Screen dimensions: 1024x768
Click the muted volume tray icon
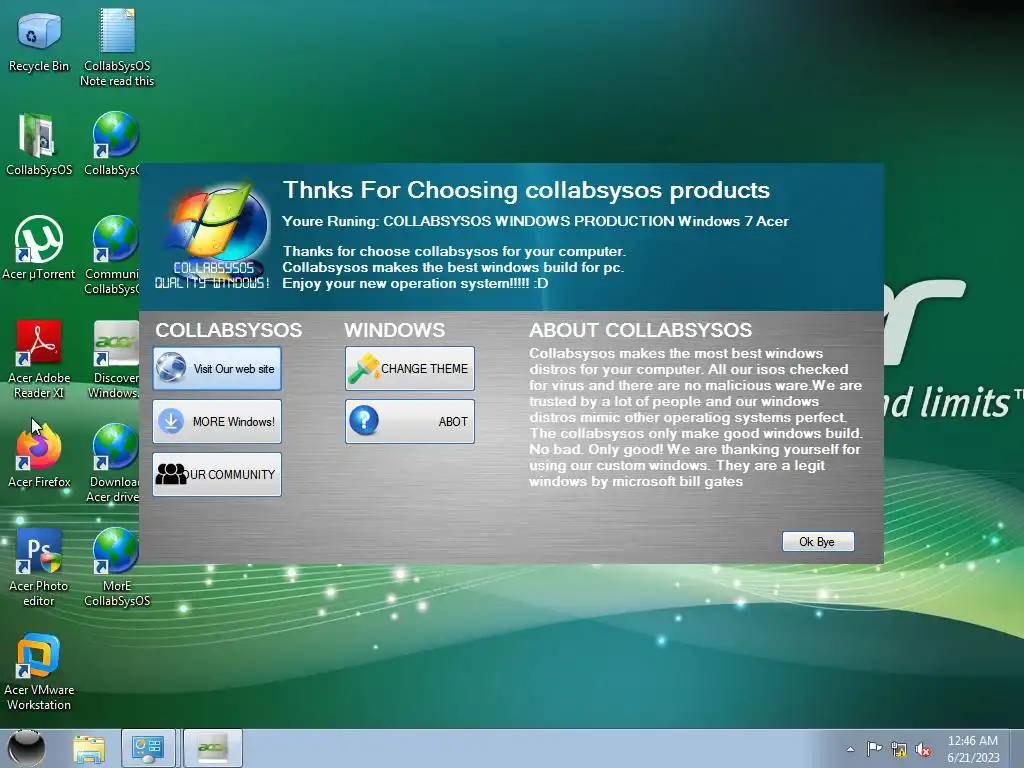[923, 749]
